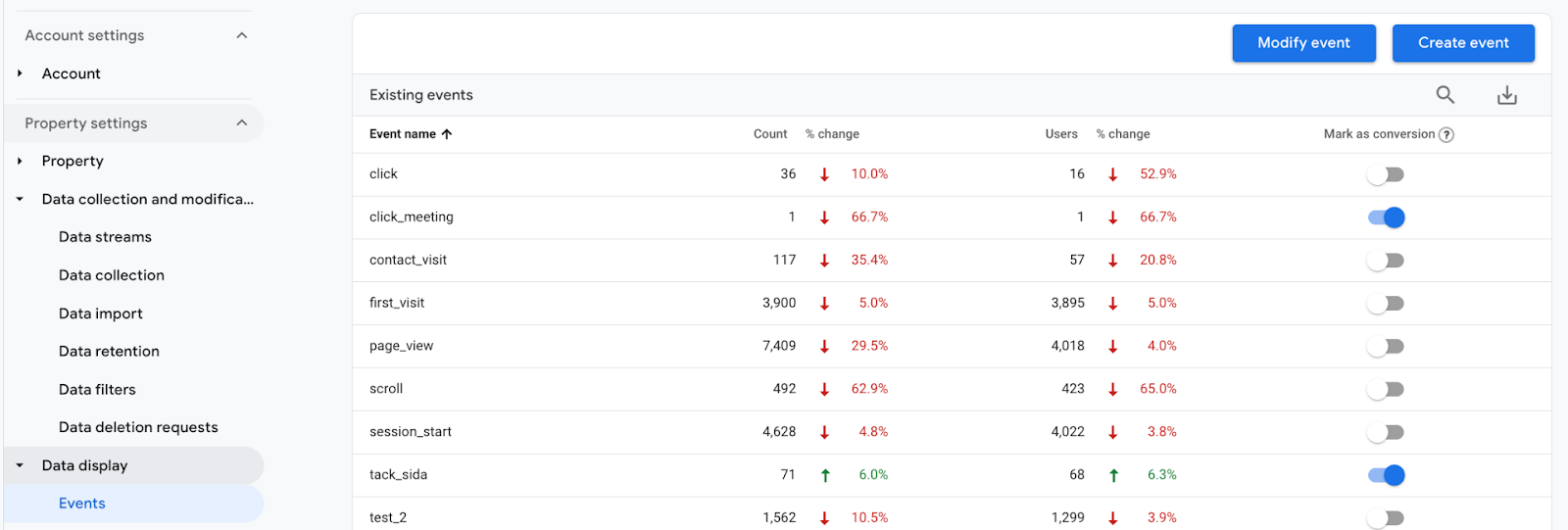
Task: Open Data streams in sidebar
Action: coord(105,237)
